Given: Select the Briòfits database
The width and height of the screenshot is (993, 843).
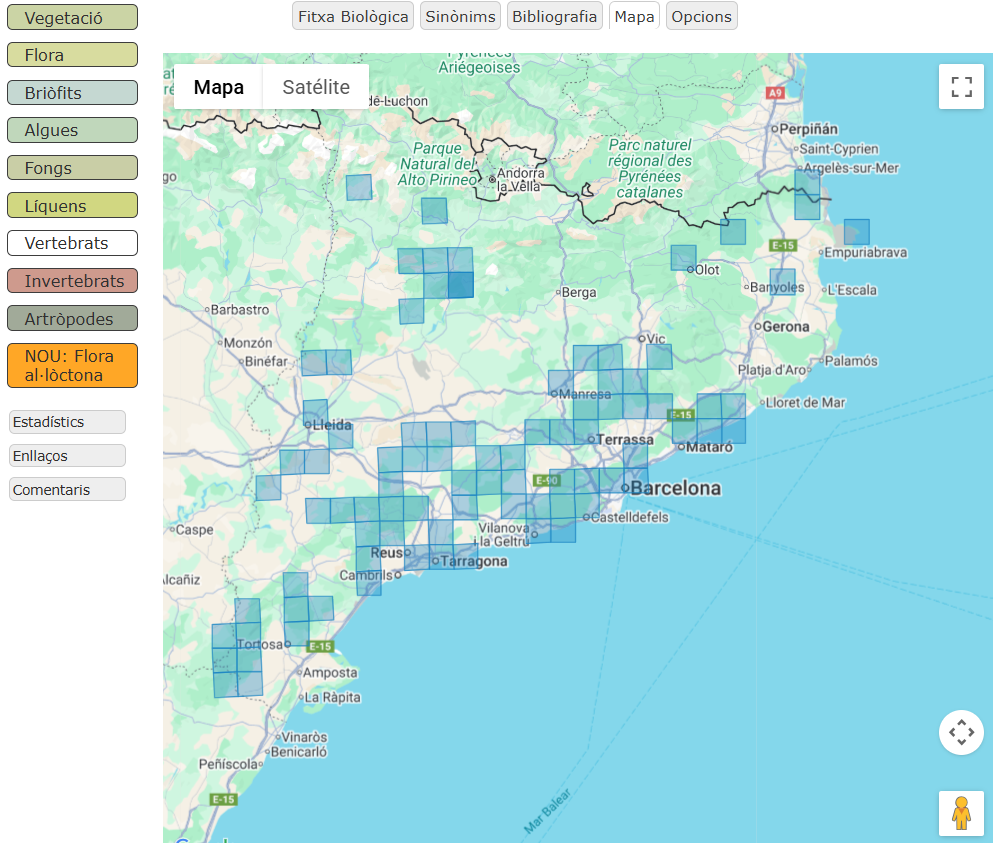Looking at the screenshot, I should (x=71, y=92).
